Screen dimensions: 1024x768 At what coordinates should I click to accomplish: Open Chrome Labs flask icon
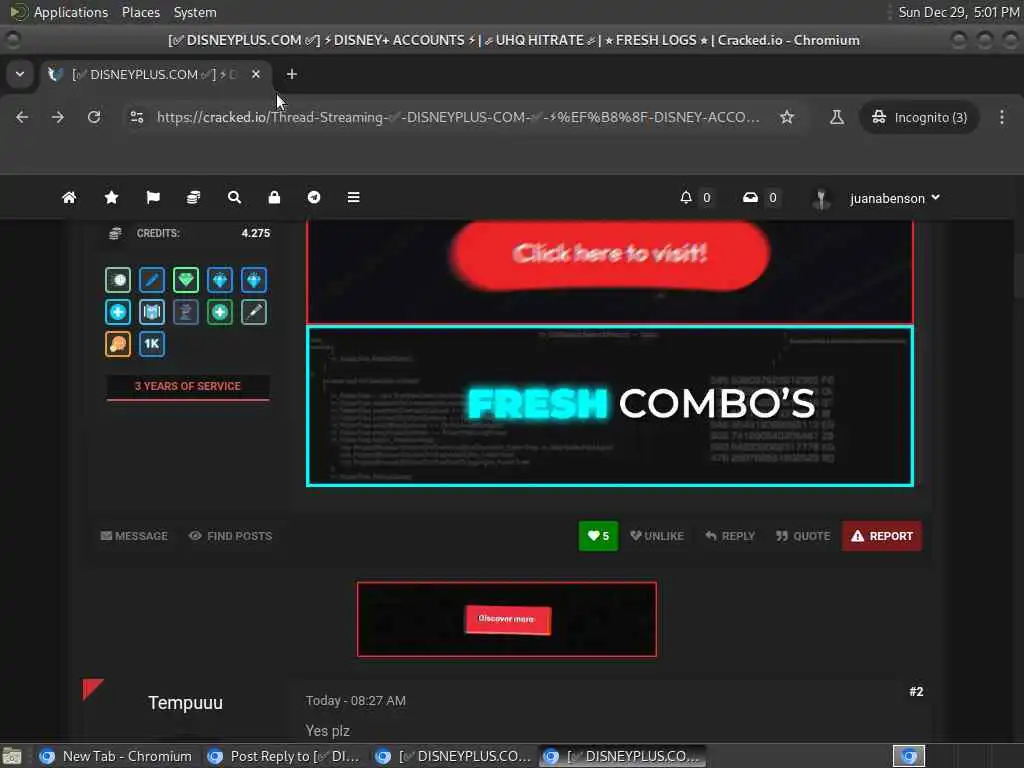pyautogui.click(x=837, y=117)
